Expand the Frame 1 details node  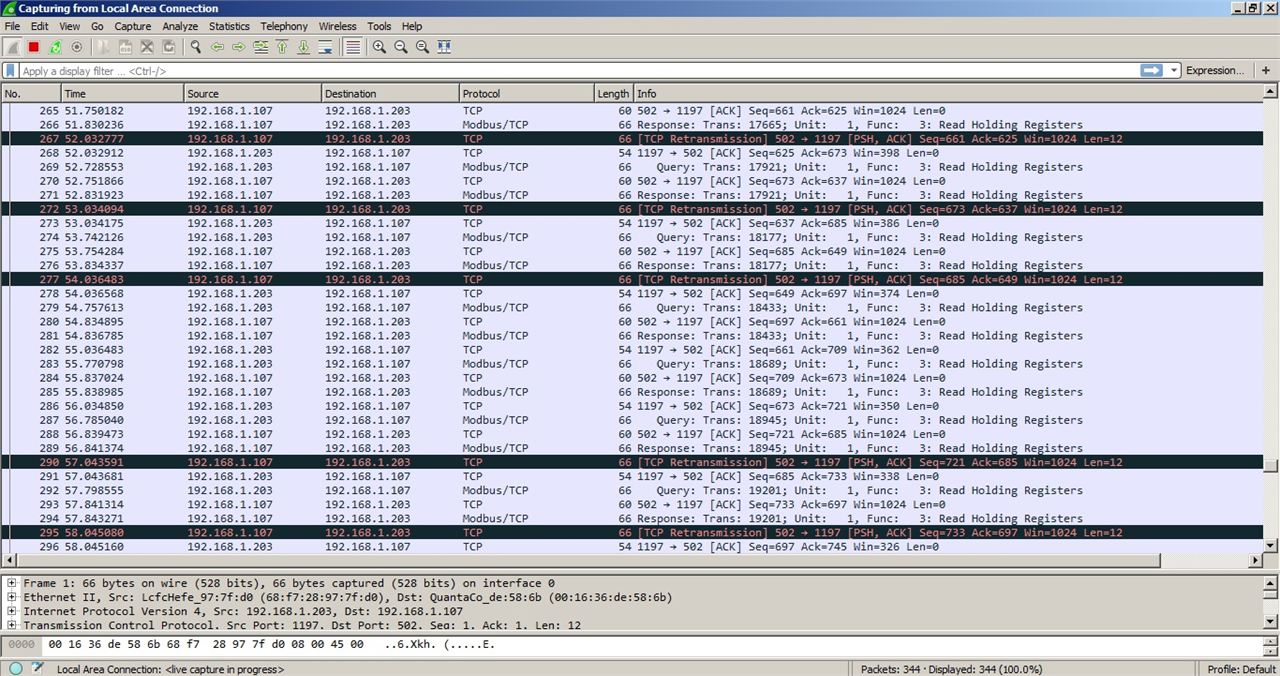pyautogui.click(x=12, y=583)
